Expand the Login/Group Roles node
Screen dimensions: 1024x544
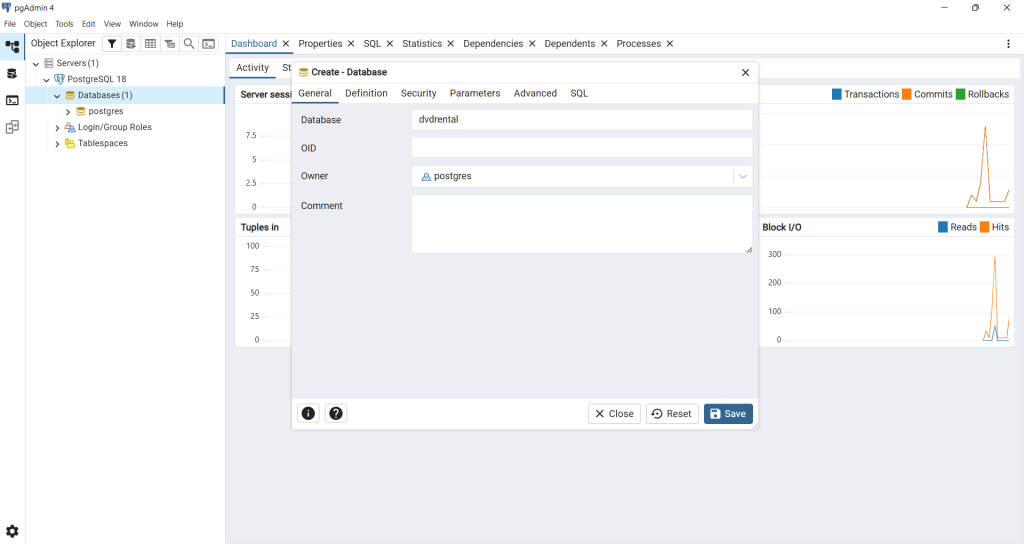[57, 127]
